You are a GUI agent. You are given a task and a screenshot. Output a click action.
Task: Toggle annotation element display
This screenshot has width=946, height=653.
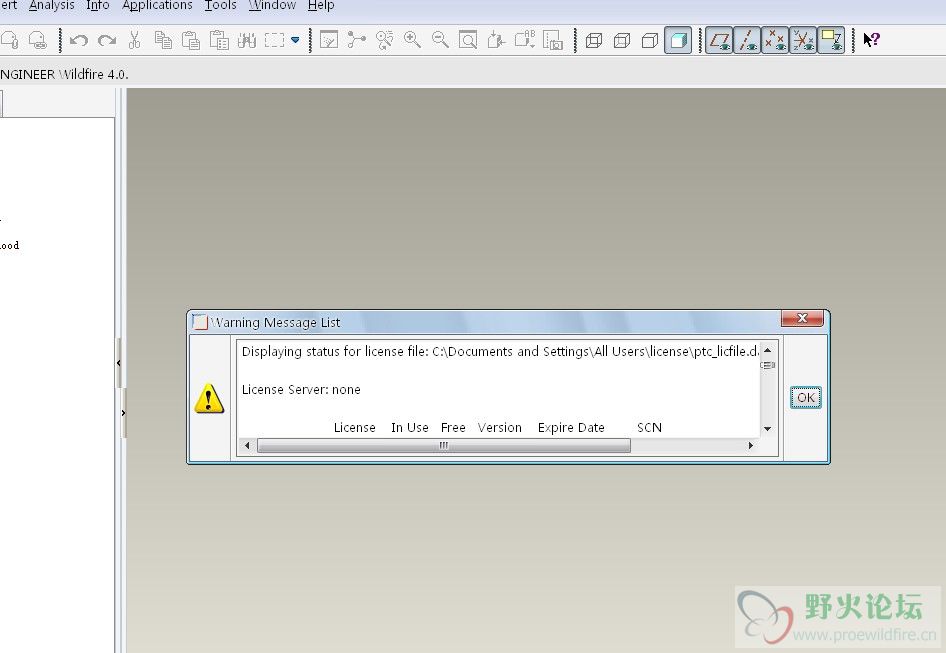pos(831,40)
